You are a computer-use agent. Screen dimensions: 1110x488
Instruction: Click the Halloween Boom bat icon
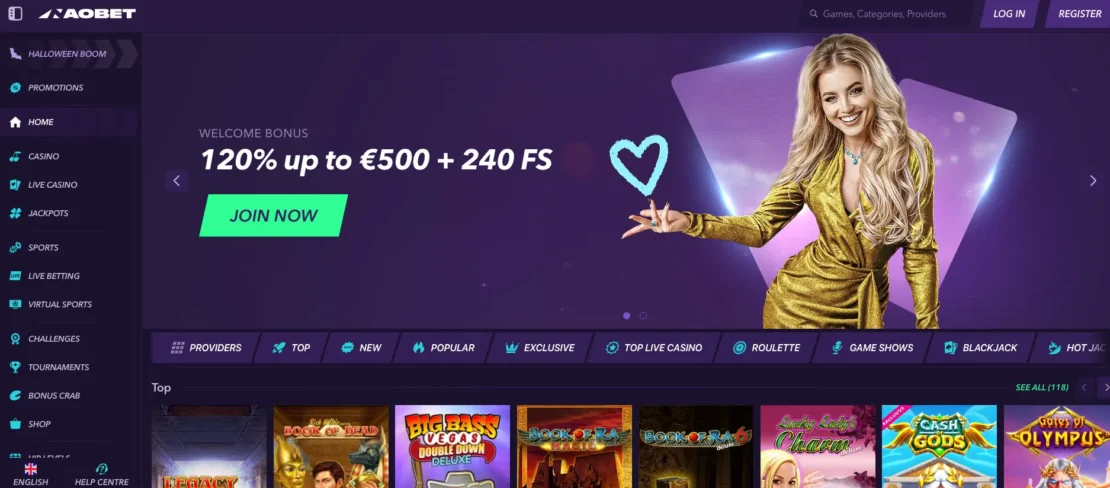point(15,54)
